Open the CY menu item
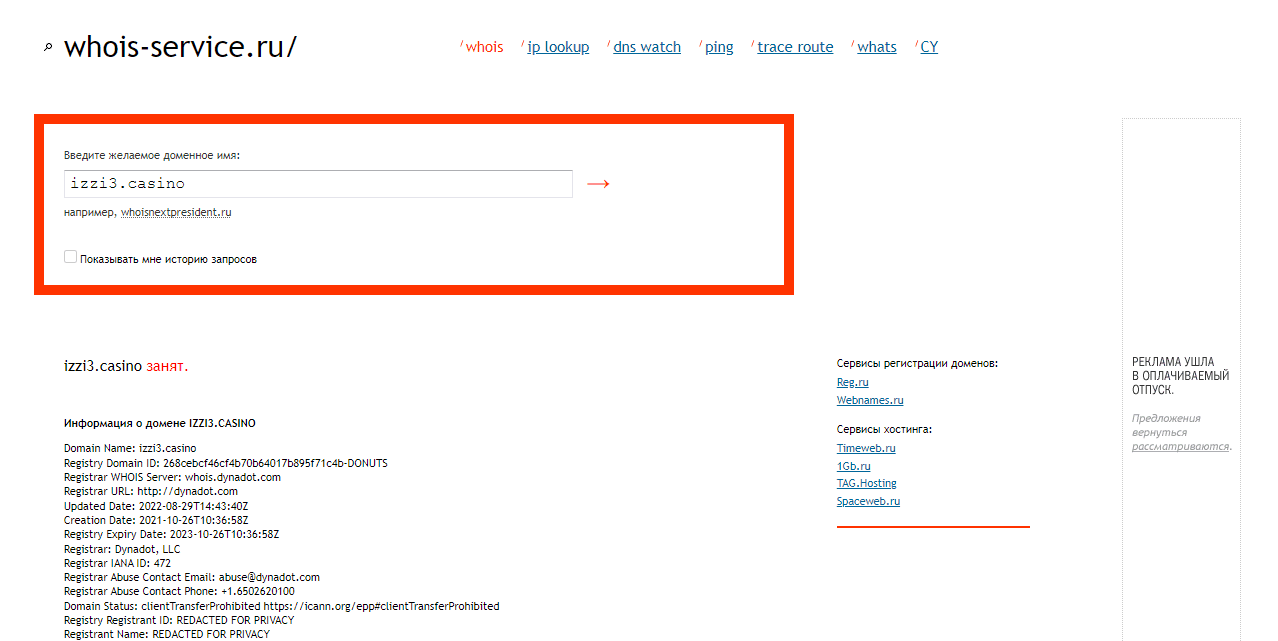 929,47
